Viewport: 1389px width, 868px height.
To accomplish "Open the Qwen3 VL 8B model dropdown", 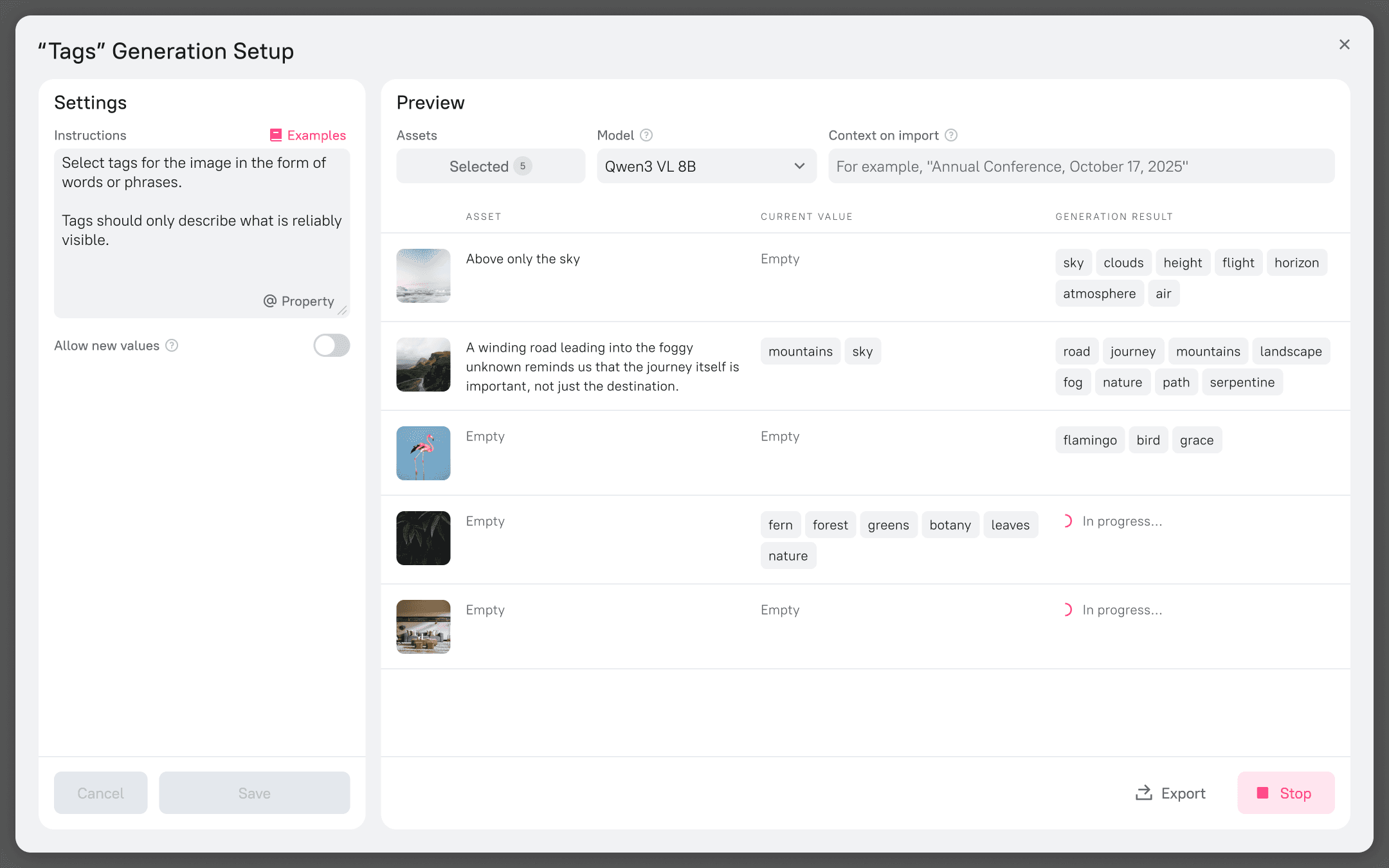I will (706, 167).
